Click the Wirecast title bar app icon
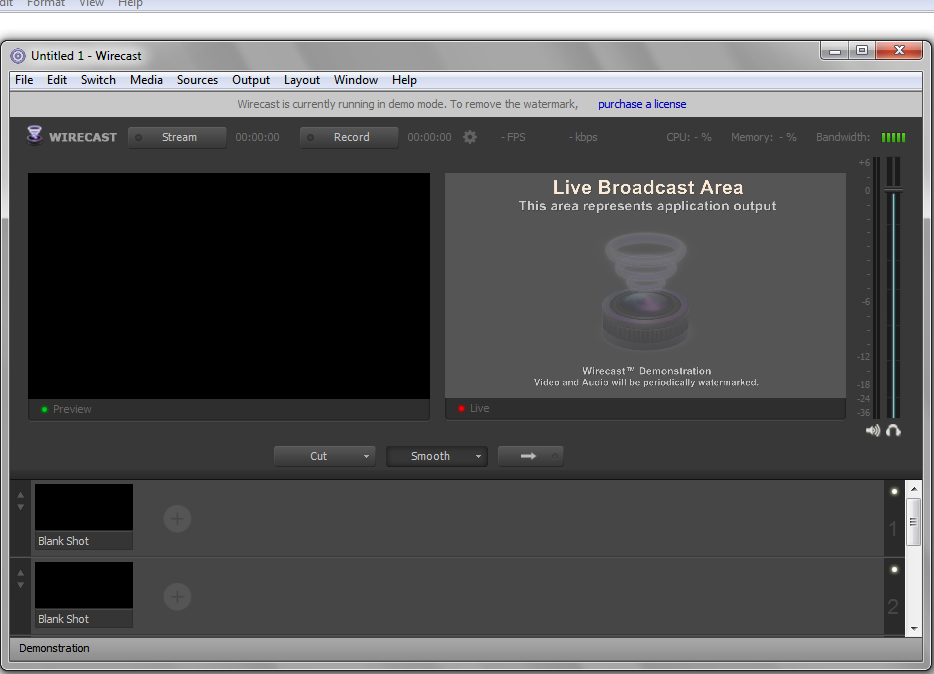Screen dimensions: 934x674 pos(18,56)
